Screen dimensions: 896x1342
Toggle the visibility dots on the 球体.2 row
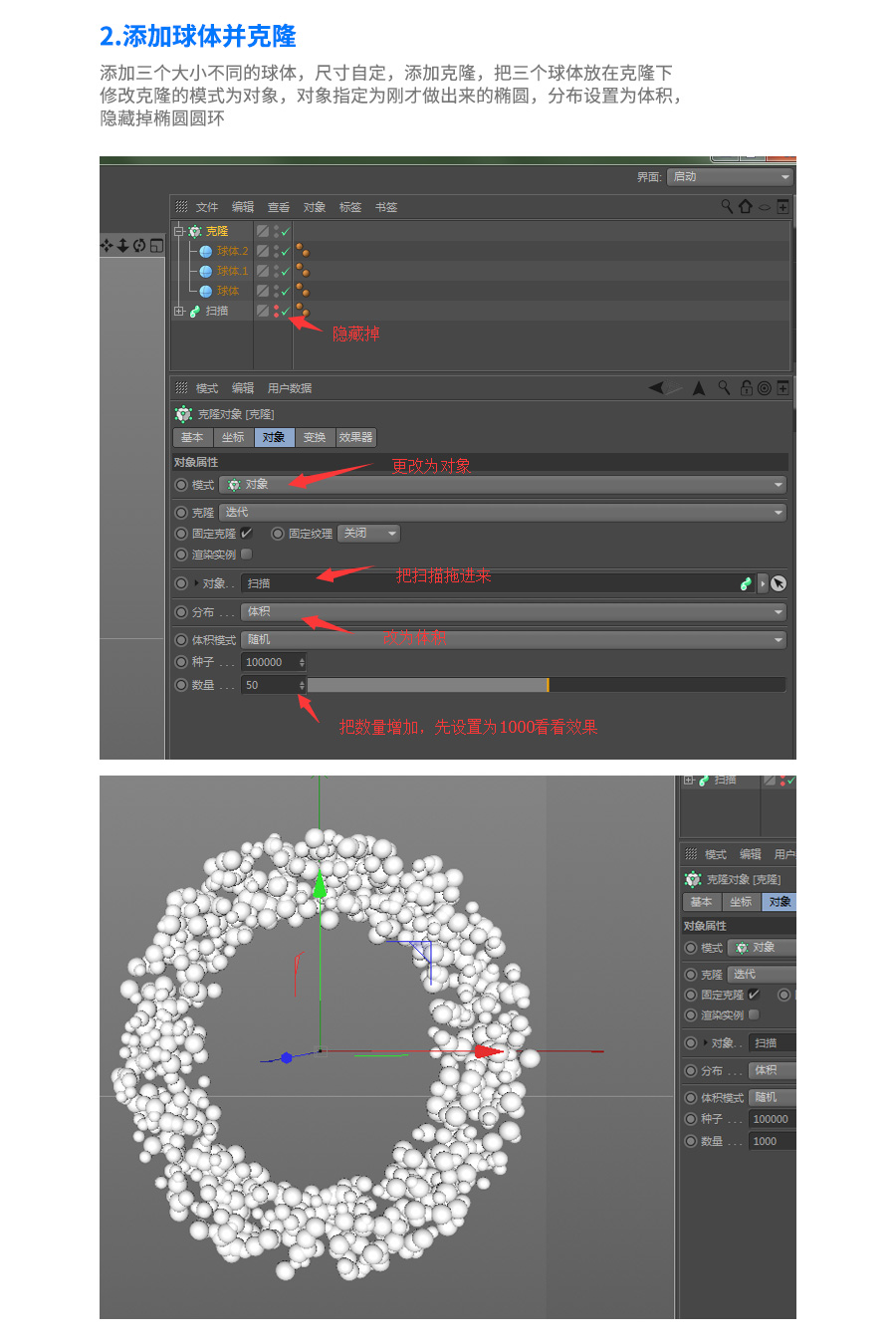[276, 251]
